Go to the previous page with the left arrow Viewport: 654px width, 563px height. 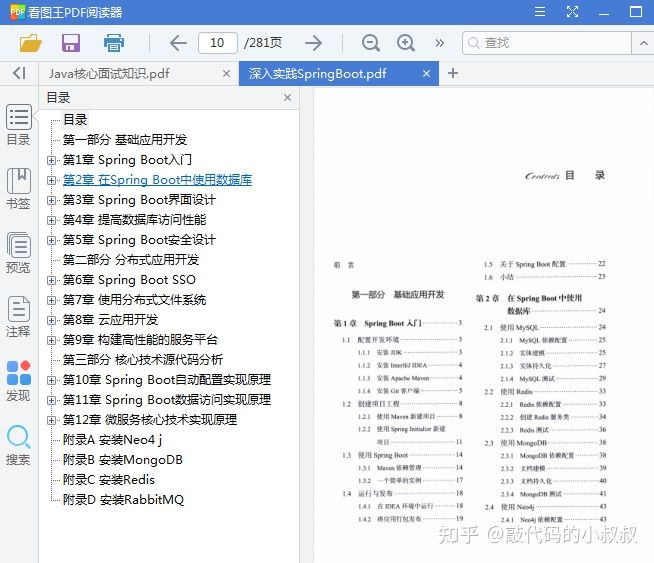[x=178, y=43]
